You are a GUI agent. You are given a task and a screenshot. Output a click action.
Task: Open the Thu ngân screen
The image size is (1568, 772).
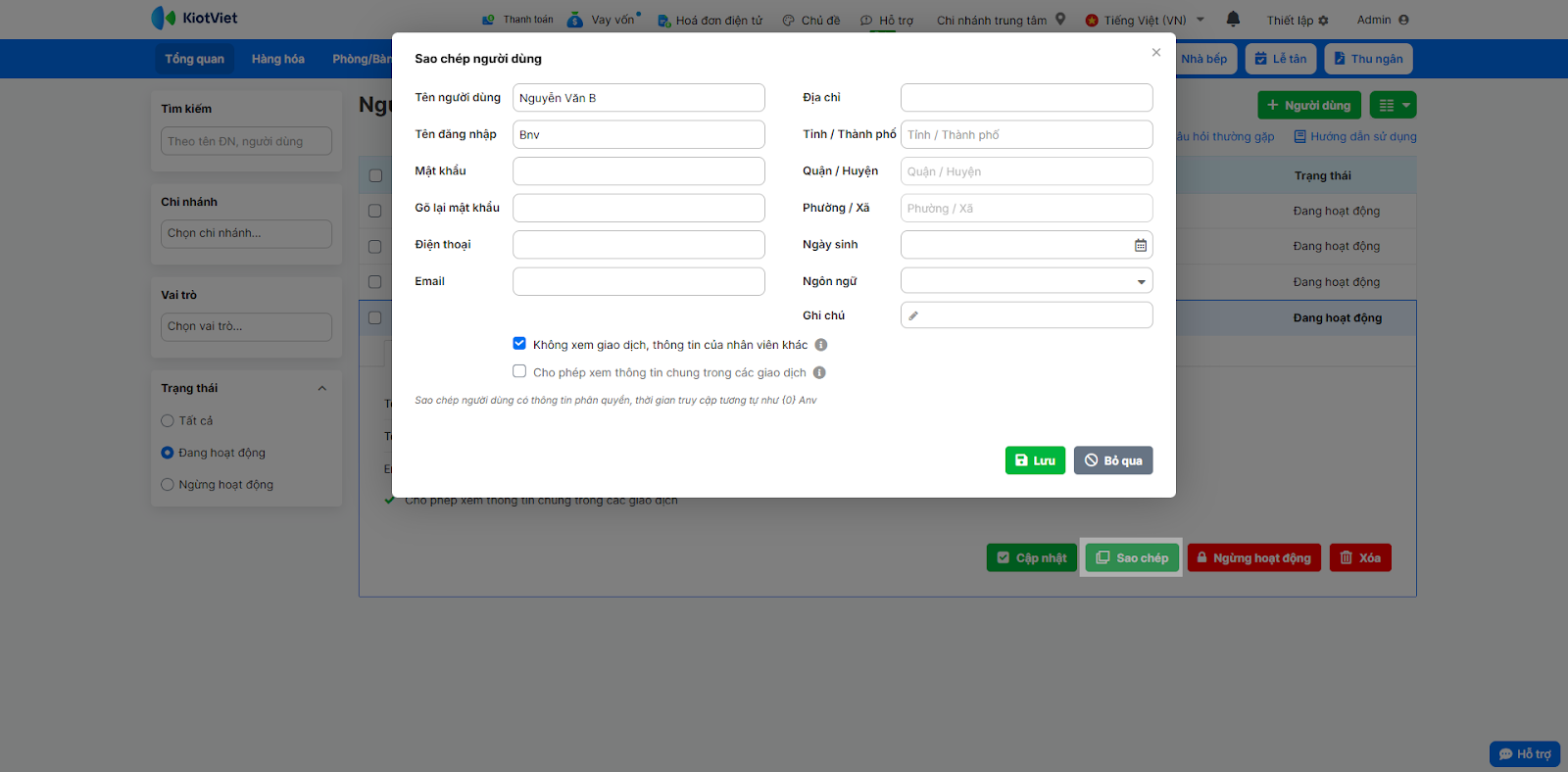[x=1368, y=59]
